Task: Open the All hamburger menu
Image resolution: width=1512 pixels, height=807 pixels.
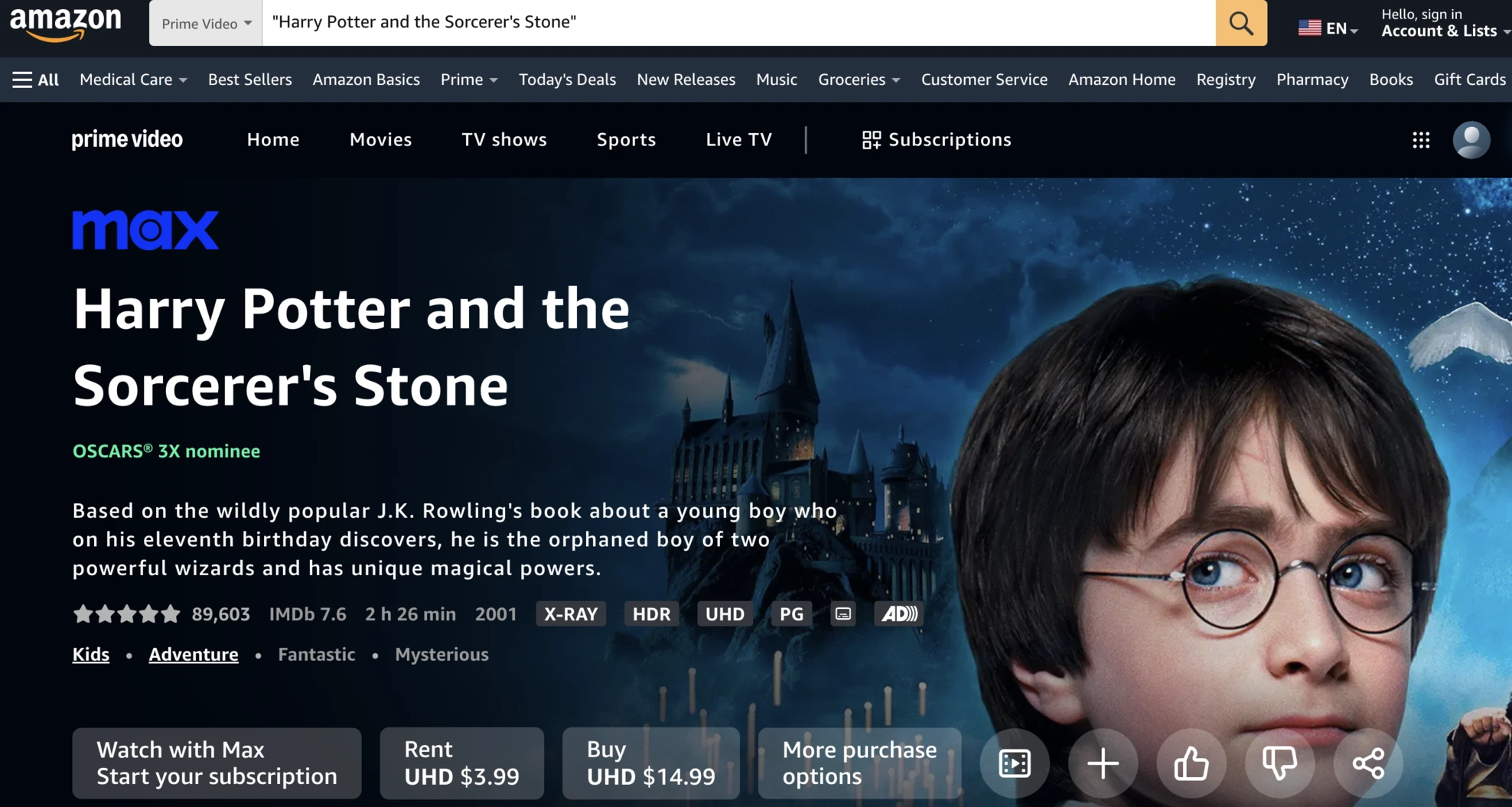Action: point(35,80)
